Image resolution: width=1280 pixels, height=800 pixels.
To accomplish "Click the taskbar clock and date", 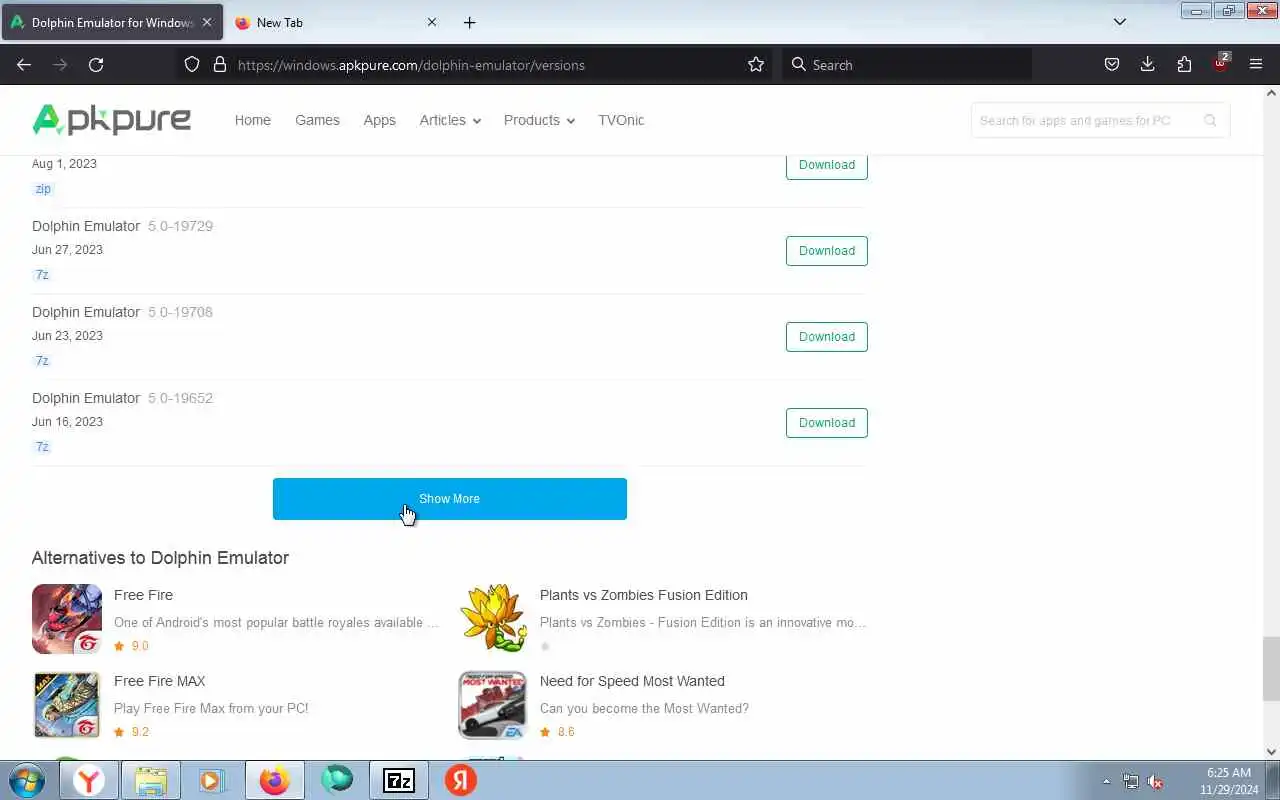I will [x=1229, y=781].
